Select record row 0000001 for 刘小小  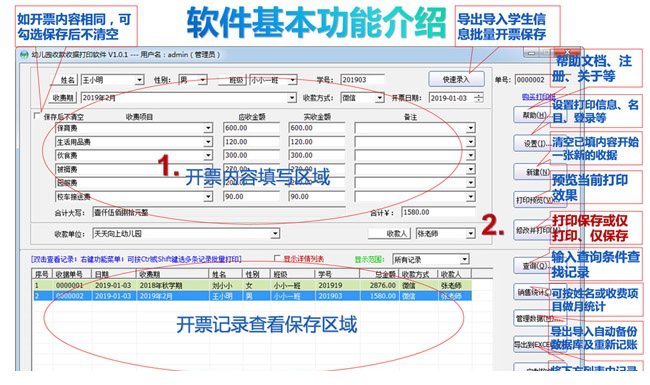[x=252, y=285]
